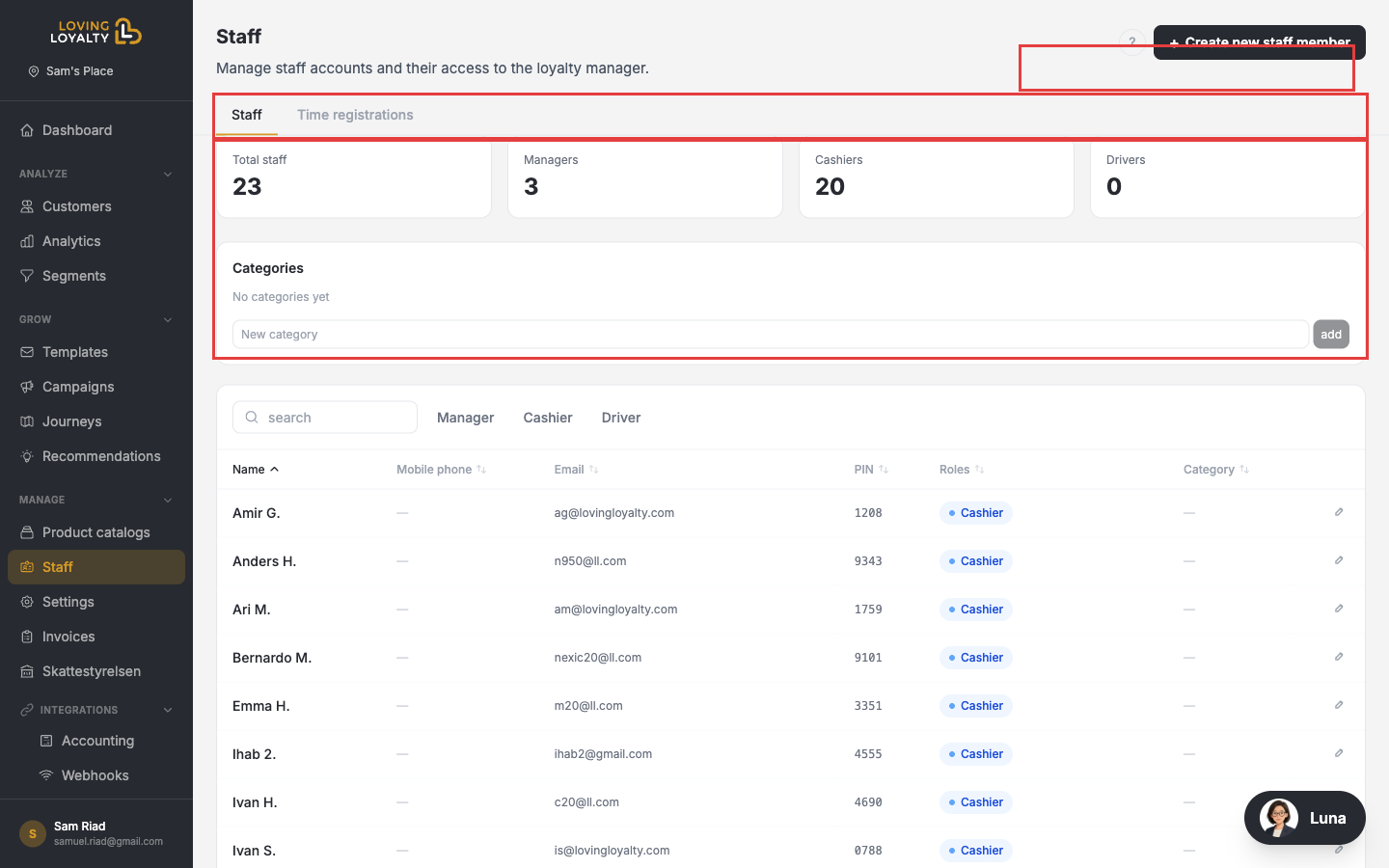
Task: Open Settings in sidebar
Action: pos(96,602)
